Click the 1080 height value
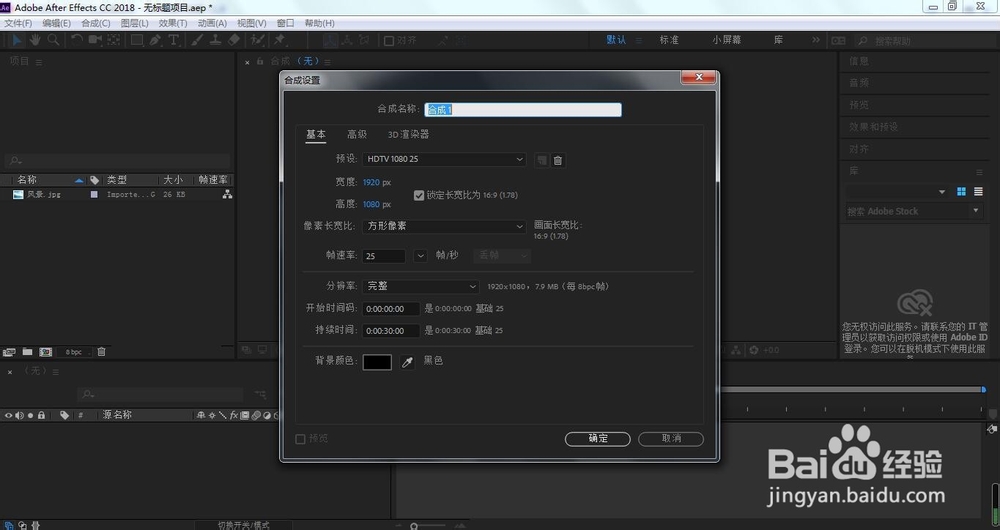This screenshot has width=1000, height=530. point(371,204)
